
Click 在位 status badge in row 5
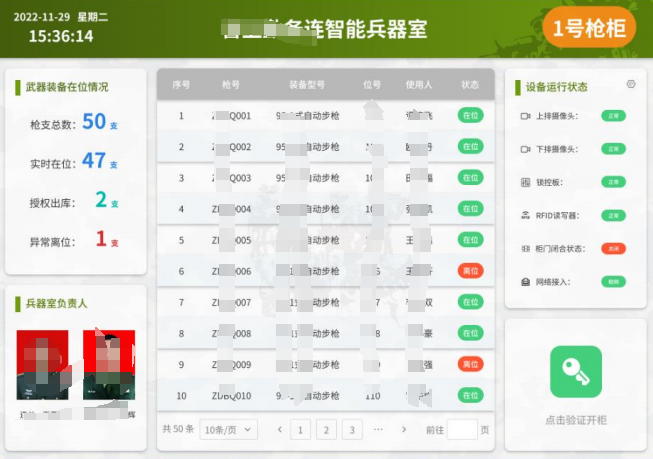coord(471,240)
